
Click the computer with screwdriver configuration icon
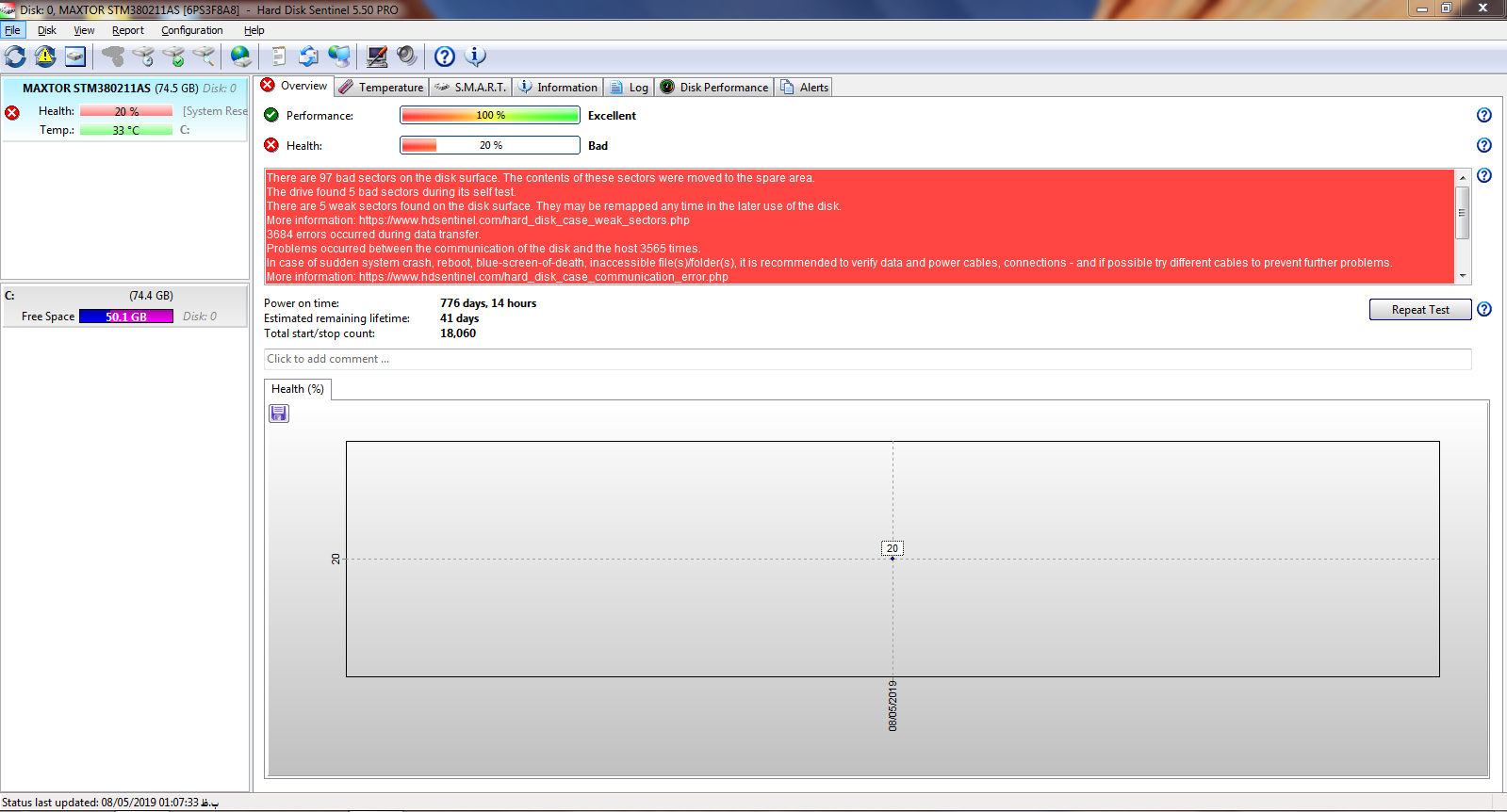[377, 57]
